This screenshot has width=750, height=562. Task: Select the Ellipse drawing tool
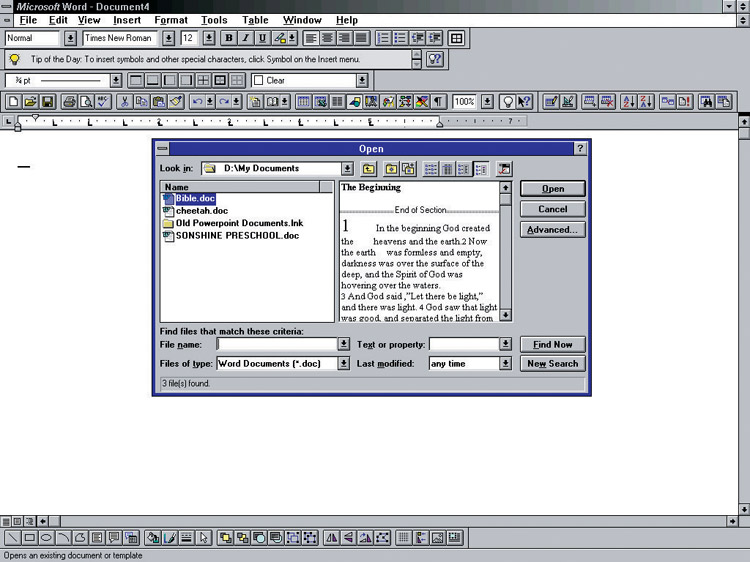[46, 538]
